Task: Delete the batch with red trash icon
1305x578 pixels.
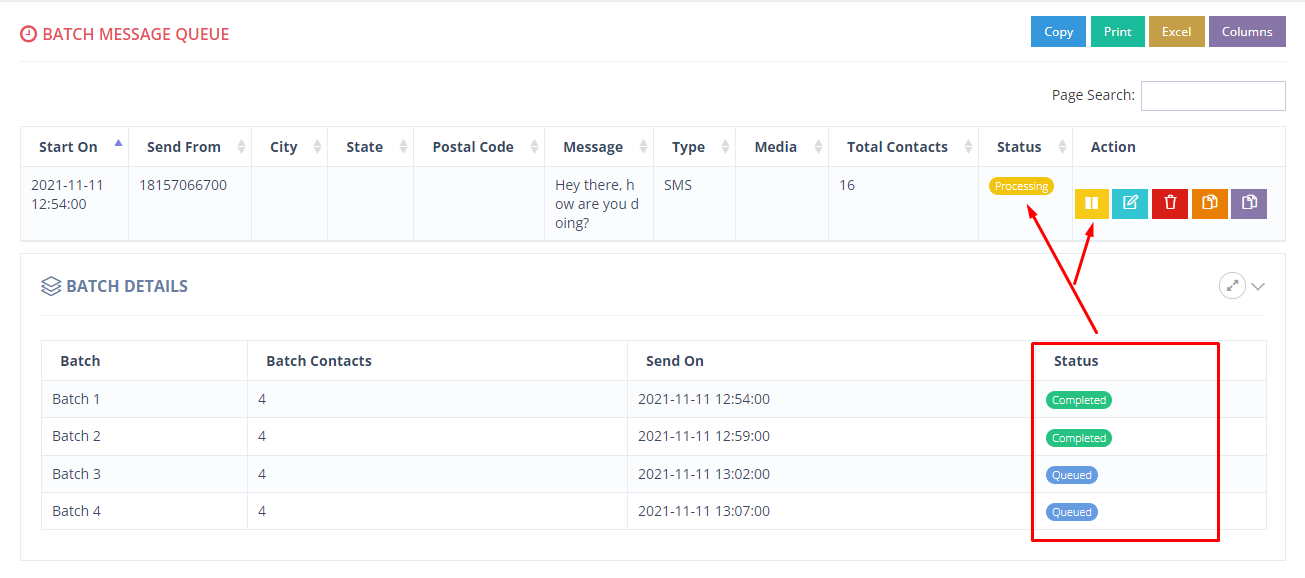Action: tap(1170, 203)
